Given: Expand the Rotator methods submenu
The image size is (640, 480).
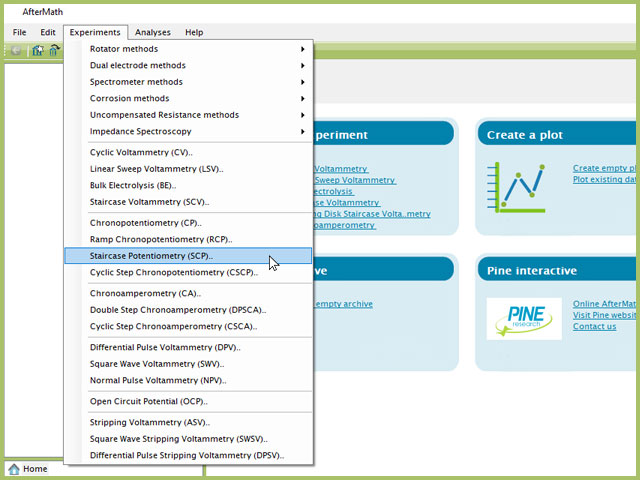Looking at the screenshot, I should pos(189,49).
